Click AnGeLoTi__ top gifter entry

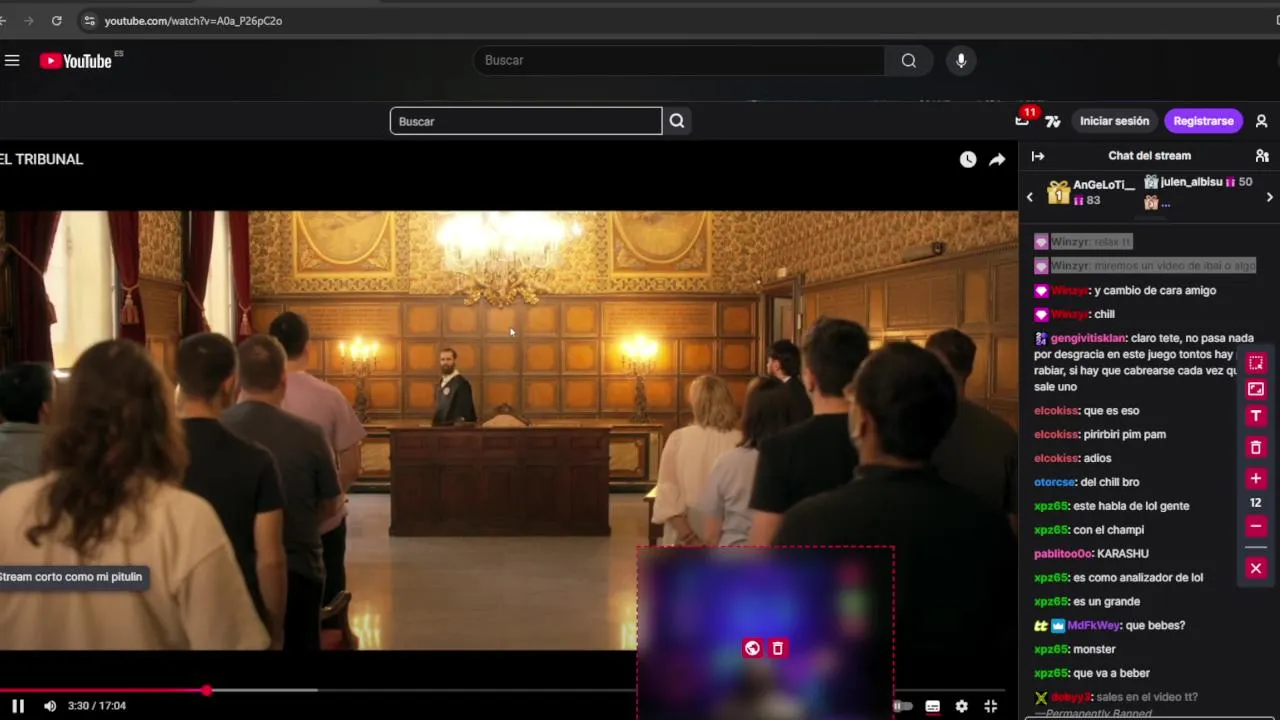(1091, 192)
